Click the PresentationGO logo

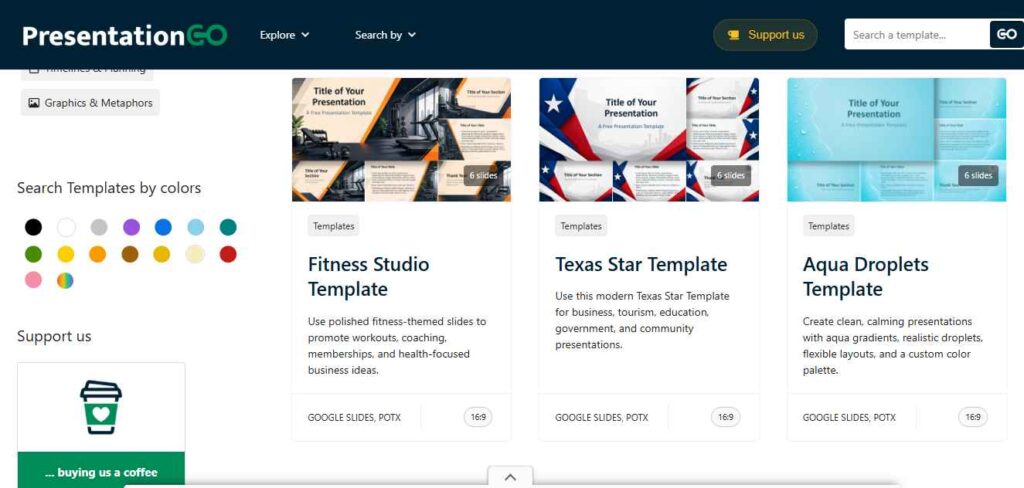coord(125,35)
